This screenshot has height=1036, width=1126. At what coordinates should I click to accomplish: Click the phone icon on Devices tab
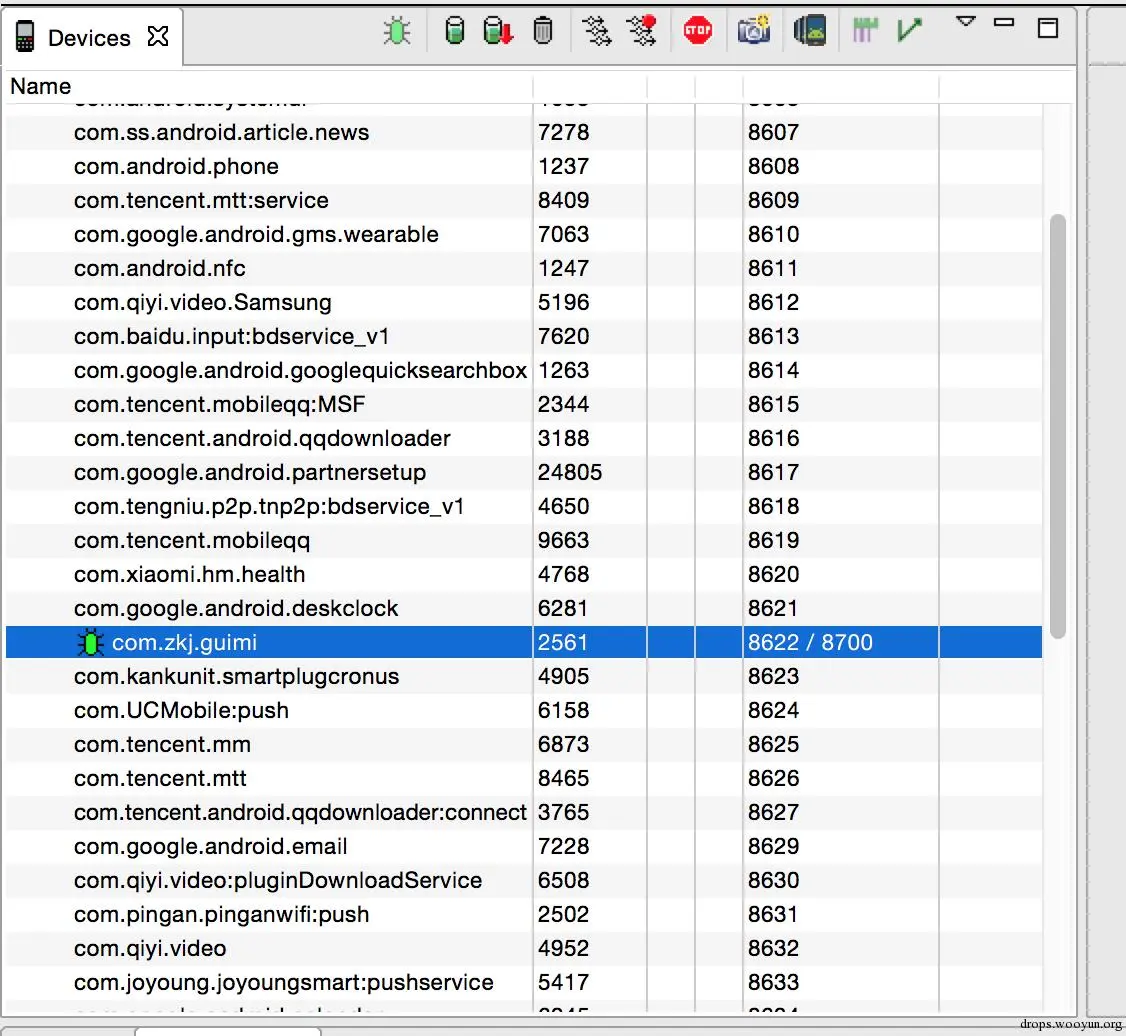24,37
